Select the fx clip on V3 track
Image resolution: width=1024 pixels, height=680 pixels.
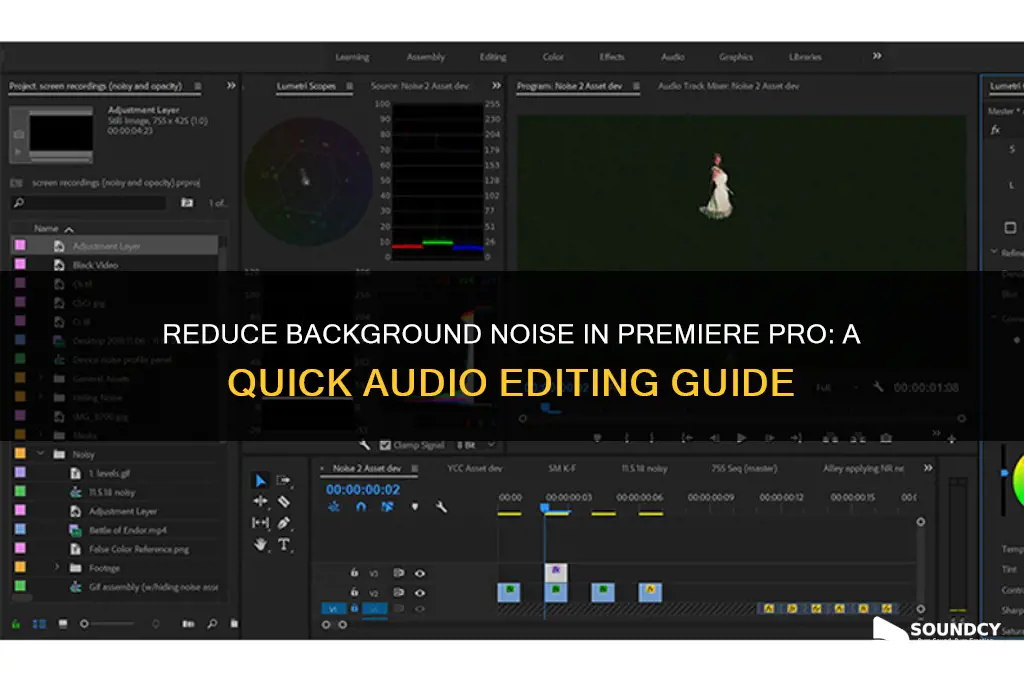coord(556,572)
